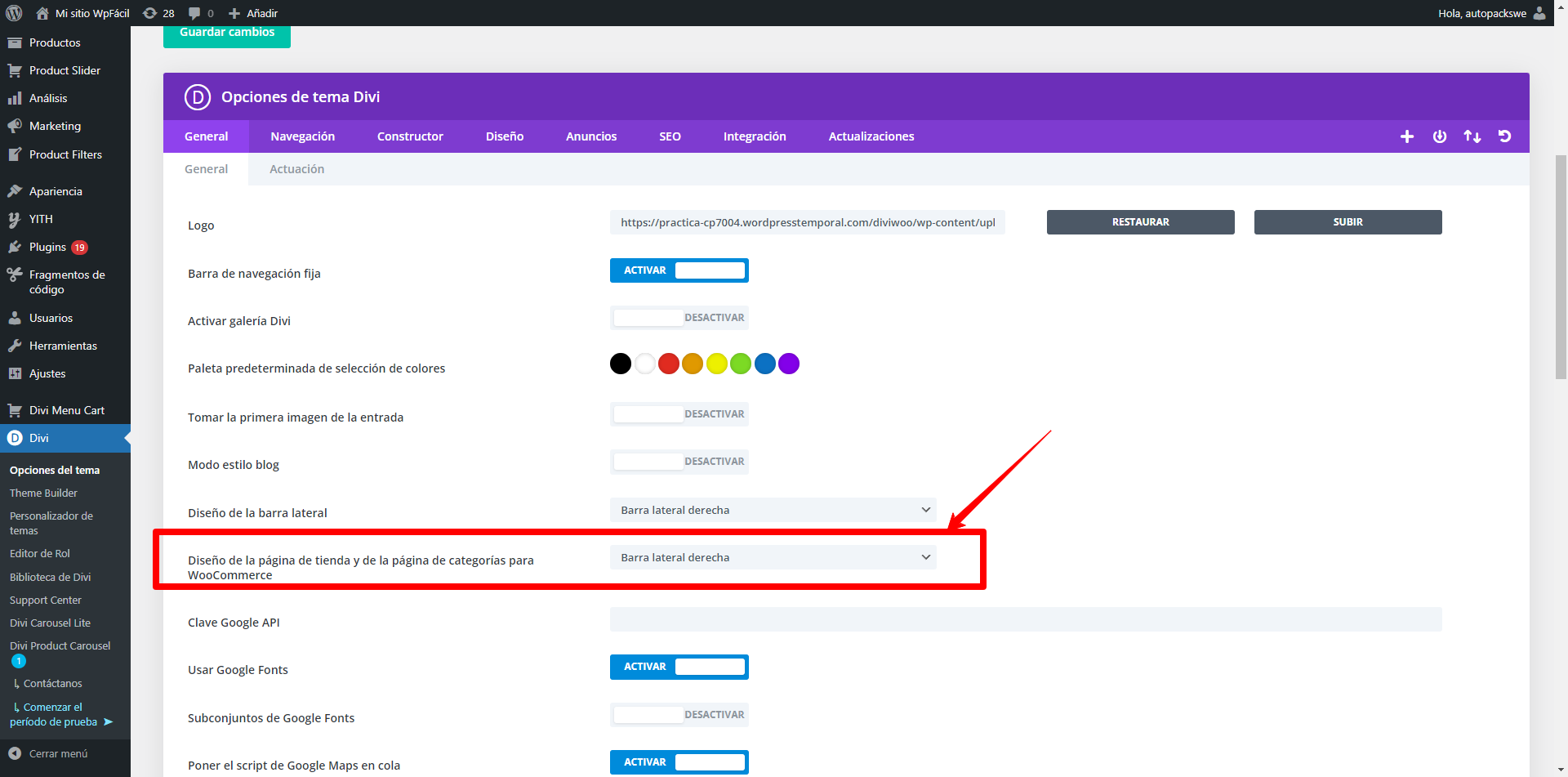Open WooCommerce tienda page layout dropdown
The image size is (1568, 777).
tap(773, 557)
